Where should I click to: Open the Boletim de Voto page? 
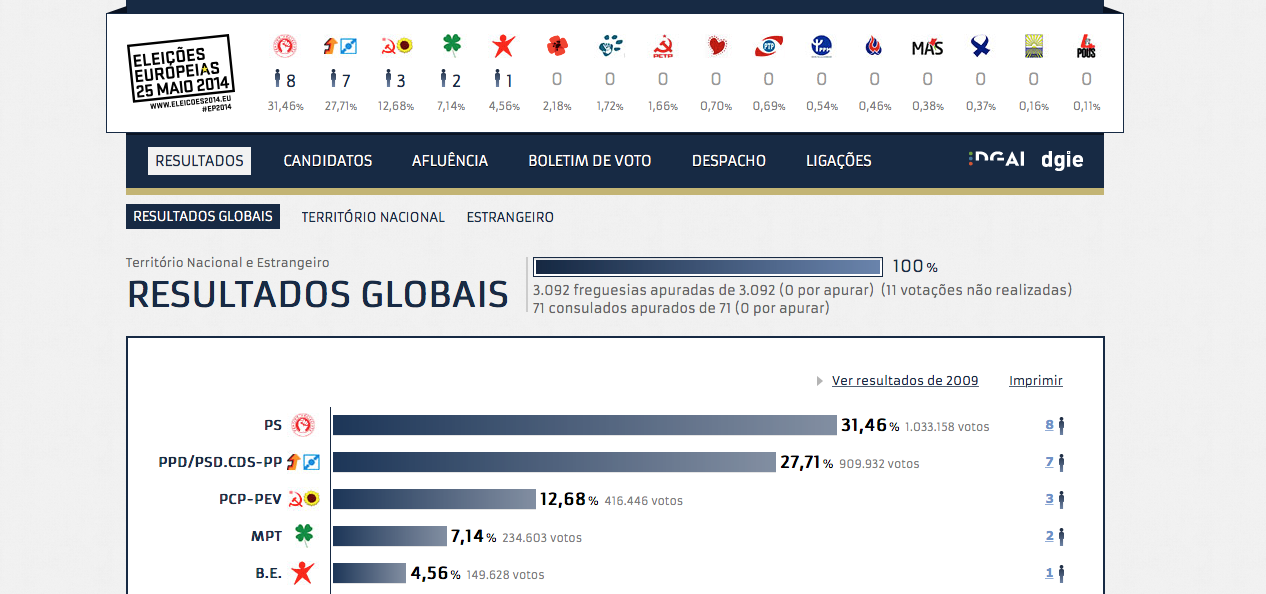coord(590,161)
